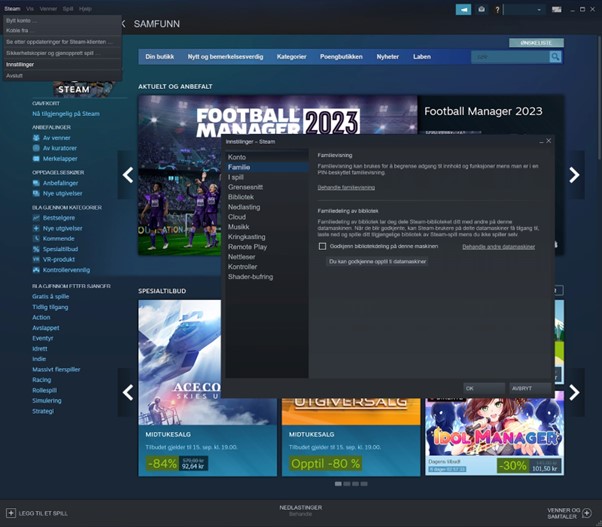Open SAMFUNN in main navigation

click(157, 24)
